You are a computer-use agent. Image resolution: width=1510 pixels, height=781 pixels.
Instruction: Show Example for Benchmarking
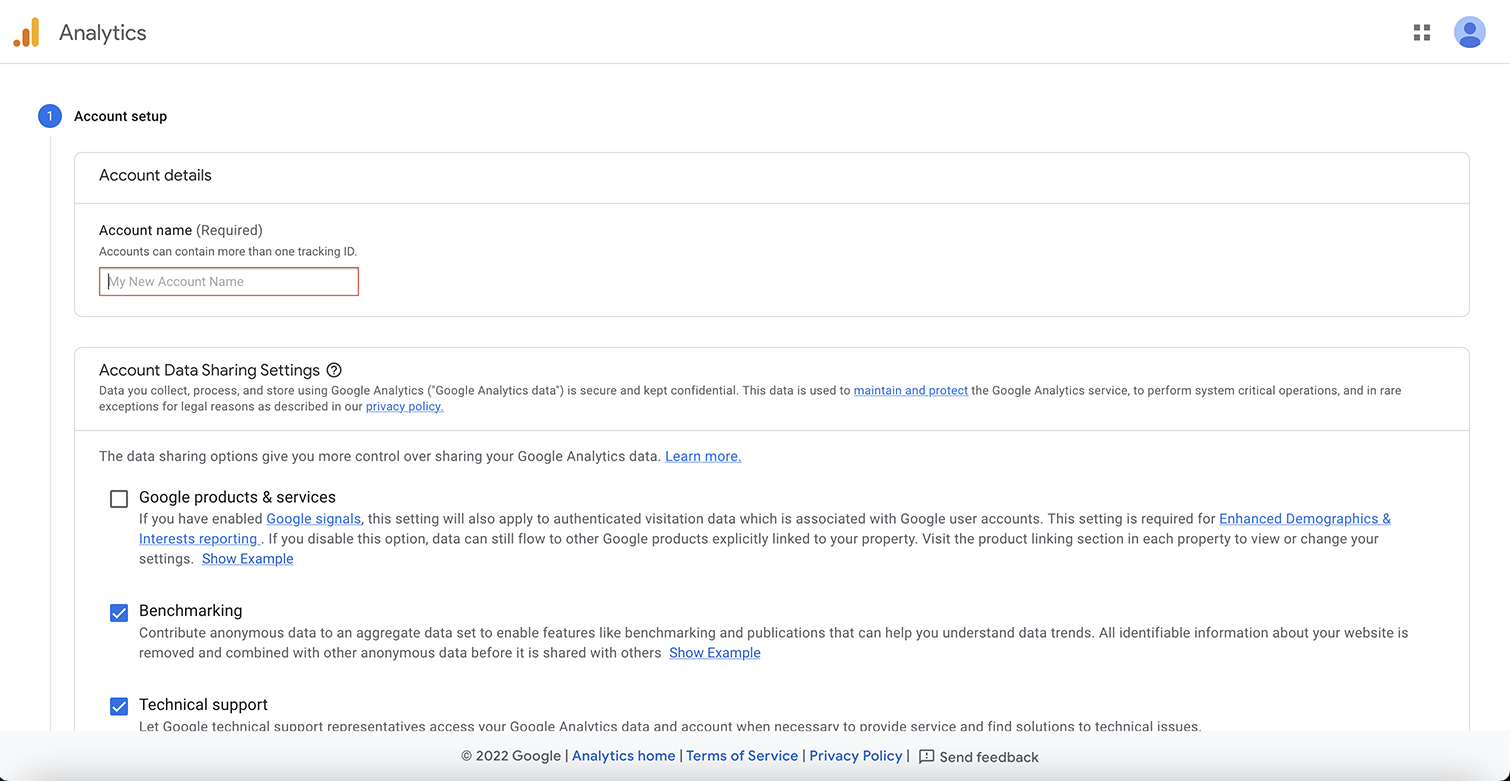click(x=714, y=653)
